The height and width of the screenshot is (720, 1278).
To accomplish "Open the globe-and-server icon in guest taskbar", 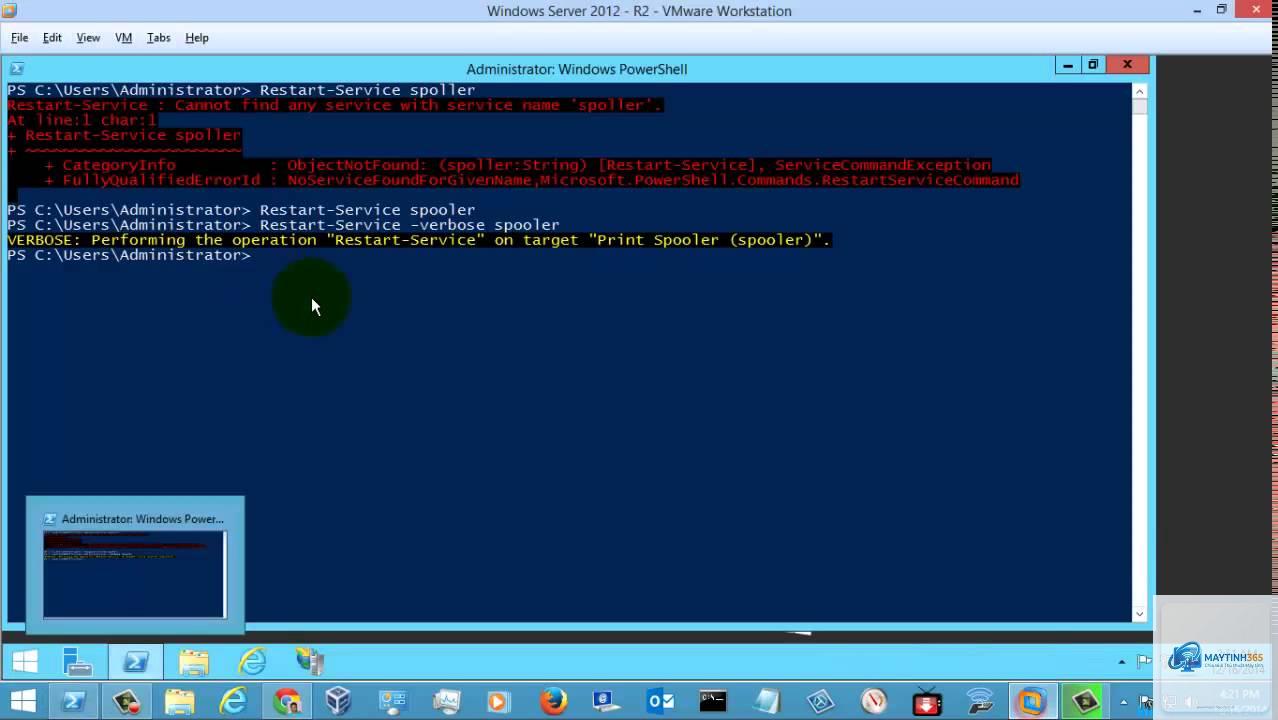I will (x=310, y=662).
